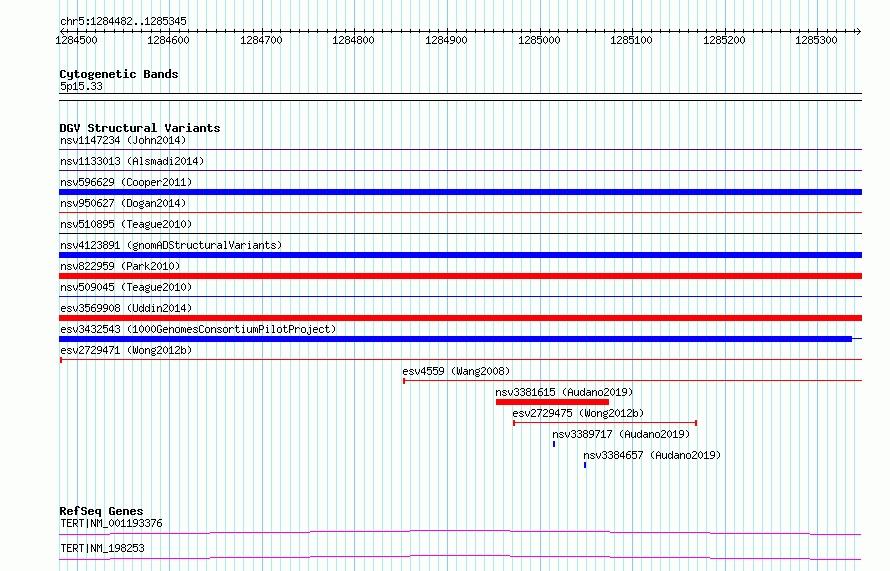Click the 5p15.33 band label
The height and width of the screenshot is (571, 890).
point(81,86)
